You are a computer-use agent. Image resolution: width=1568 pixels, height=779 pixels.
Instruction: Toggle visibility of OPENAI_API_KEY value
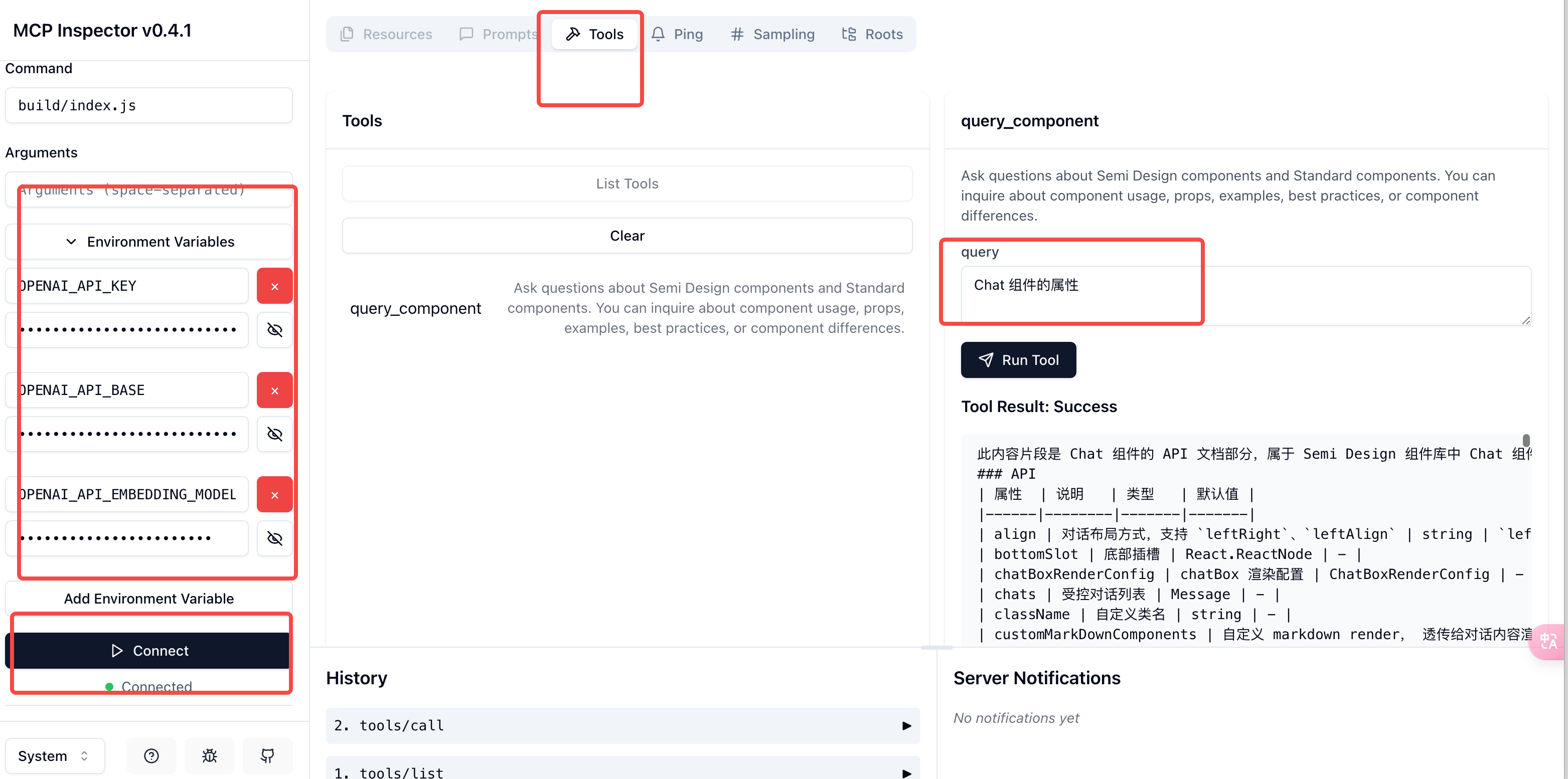click(x=274, y=330)
